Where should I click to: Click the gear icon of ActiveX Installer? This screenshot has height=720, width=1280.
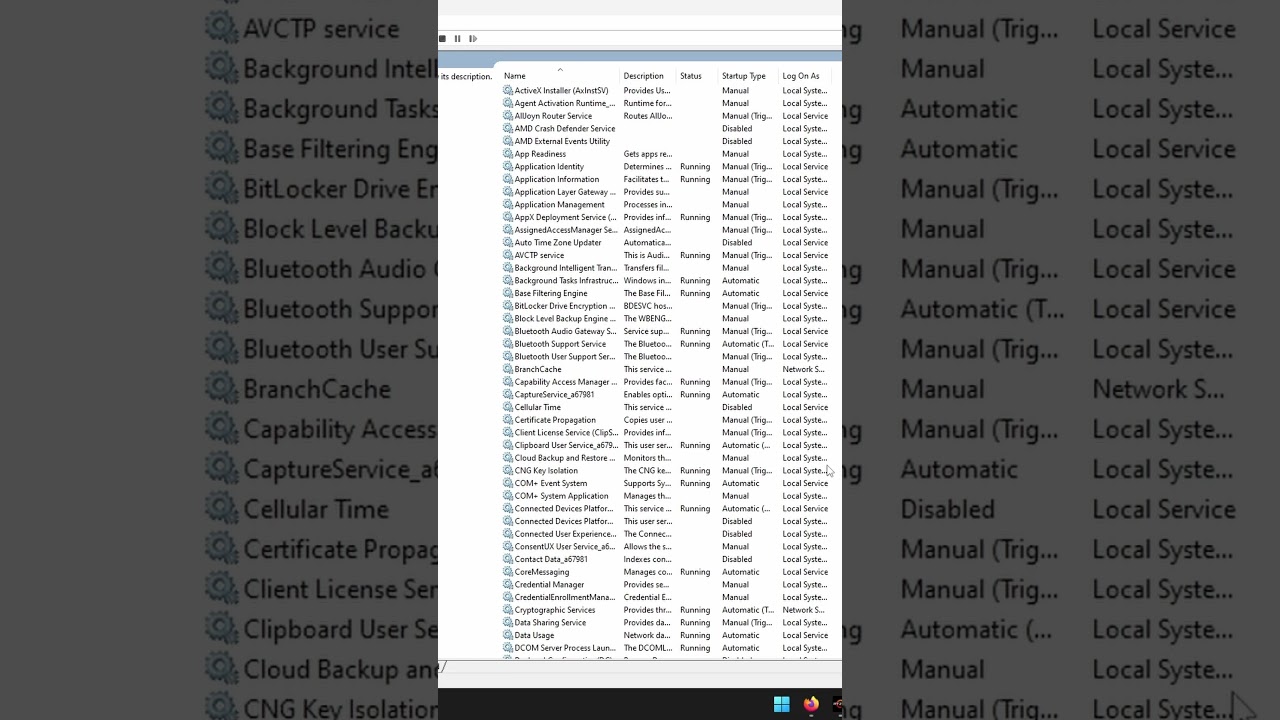(508, 91)
